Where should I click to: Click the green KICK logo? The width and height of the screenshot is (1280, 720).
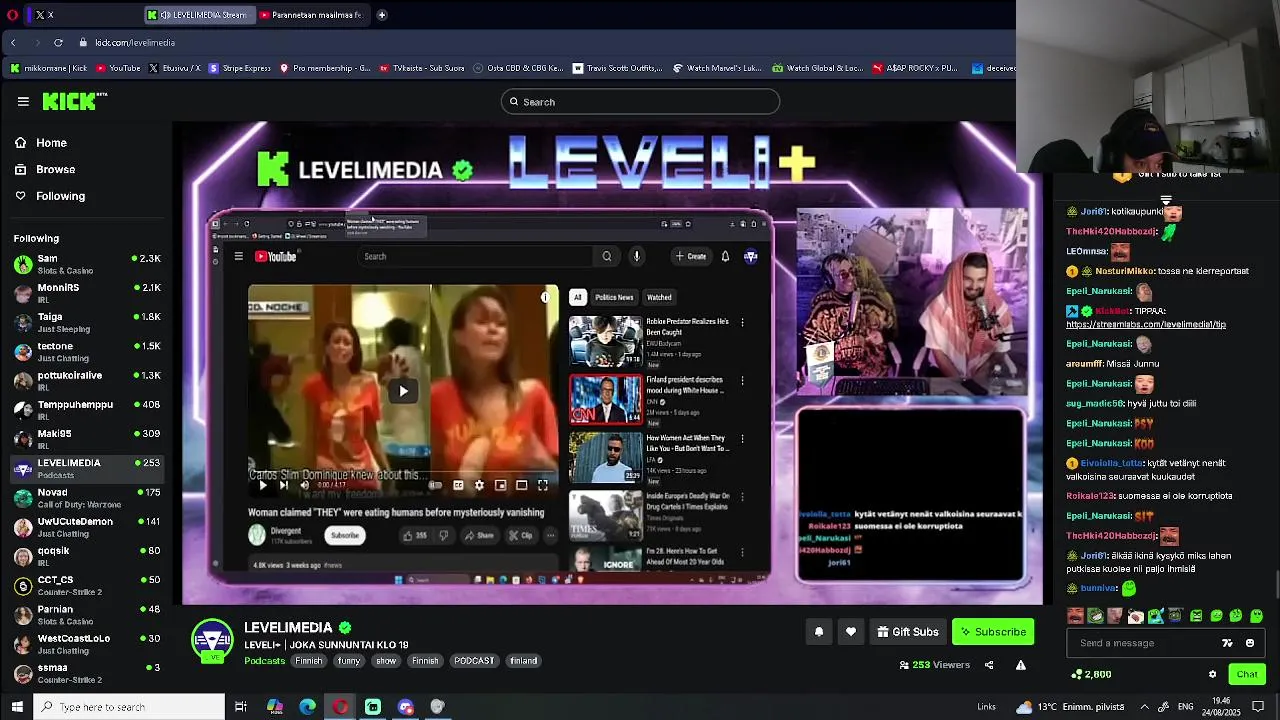(x=73, y=101)
